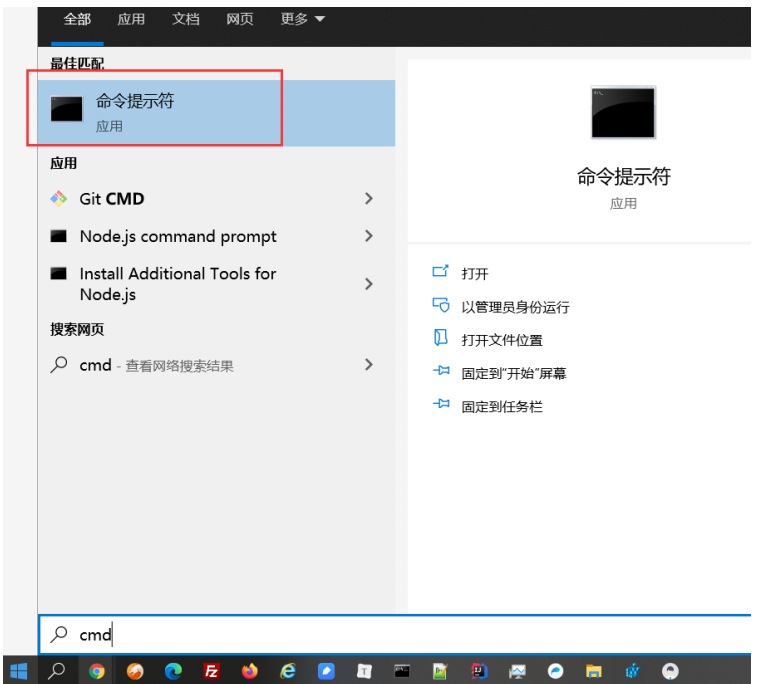The height and width of the screenshot is (684, 764).
Task: Open Microsoft Edge from the taskbar
Action: pos(173,671)
